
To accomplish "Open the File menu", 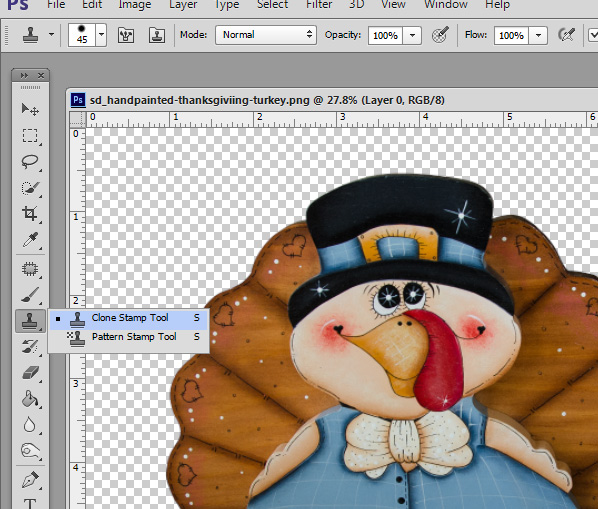I will 56,5.
